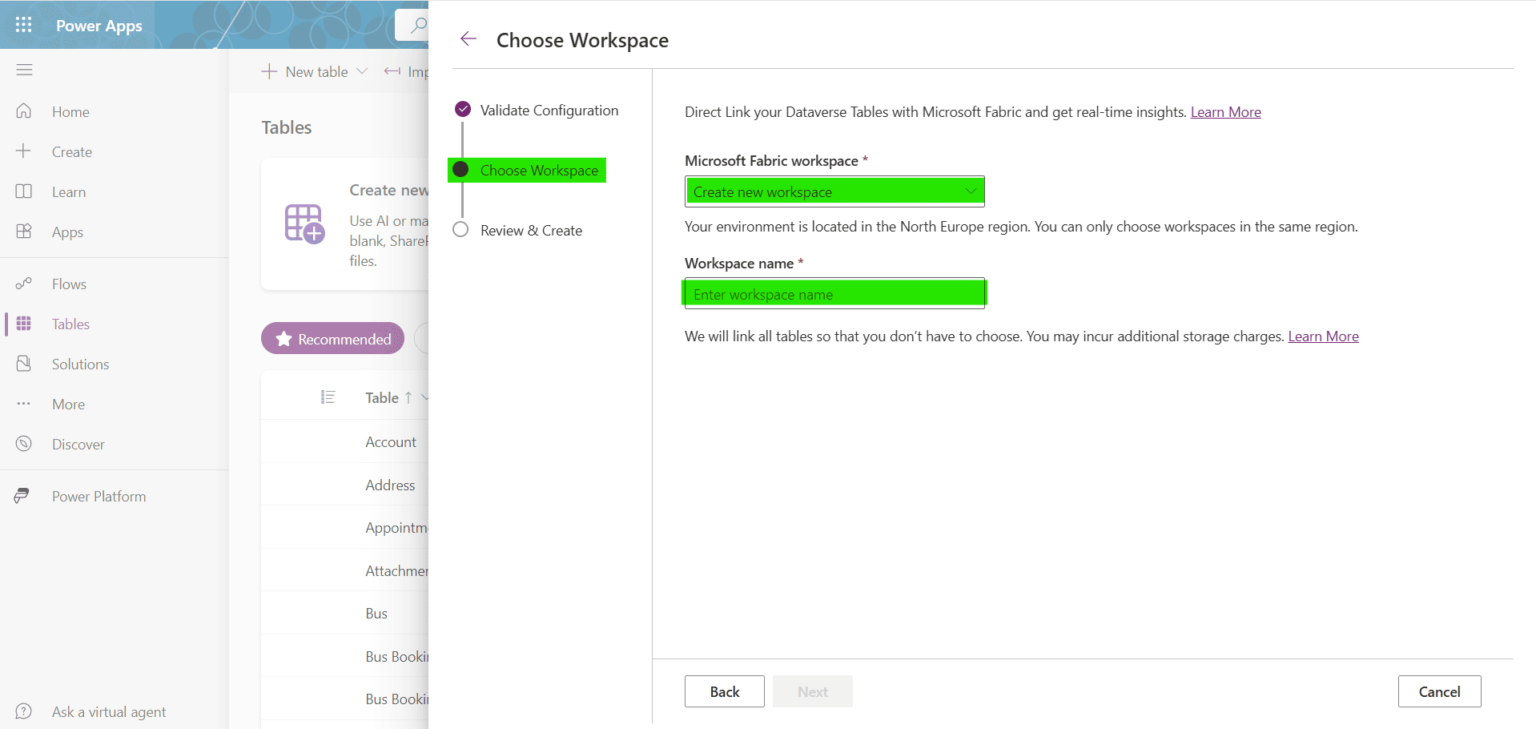Open the Power Apps app launcher waffle
1536x729 pixels.
point(23,24)
